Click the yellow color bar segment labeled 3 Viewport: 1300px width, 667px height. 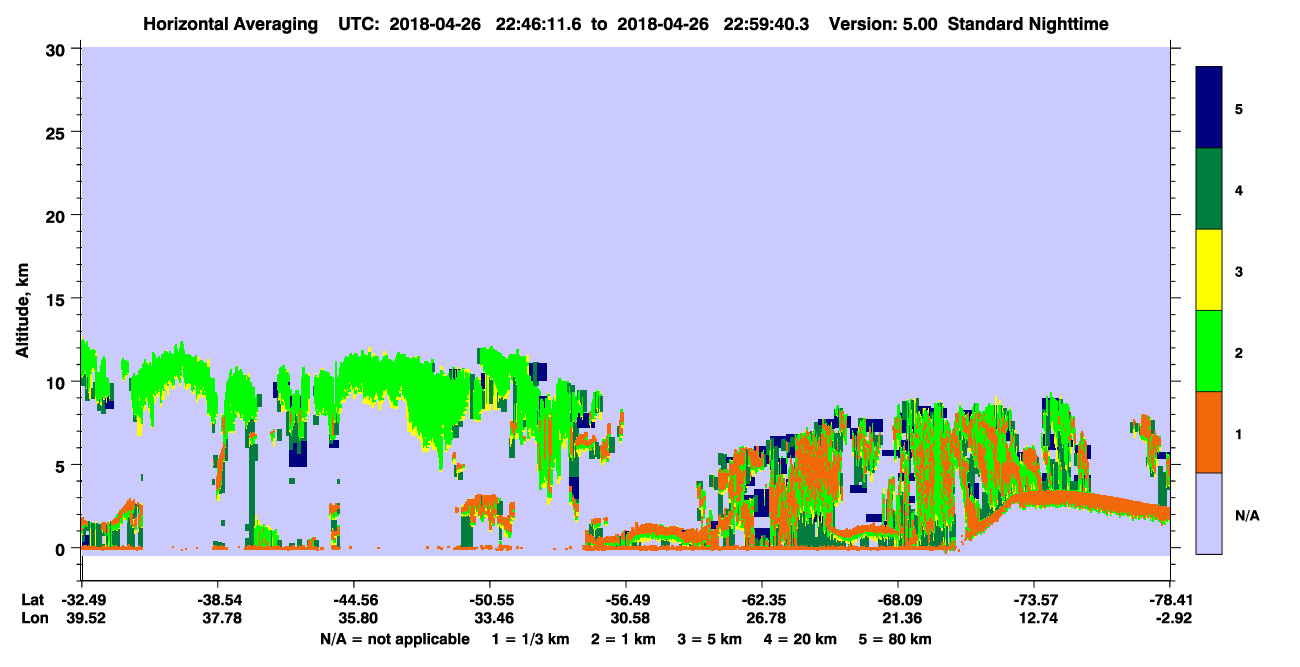click(x=1208, y=270)
